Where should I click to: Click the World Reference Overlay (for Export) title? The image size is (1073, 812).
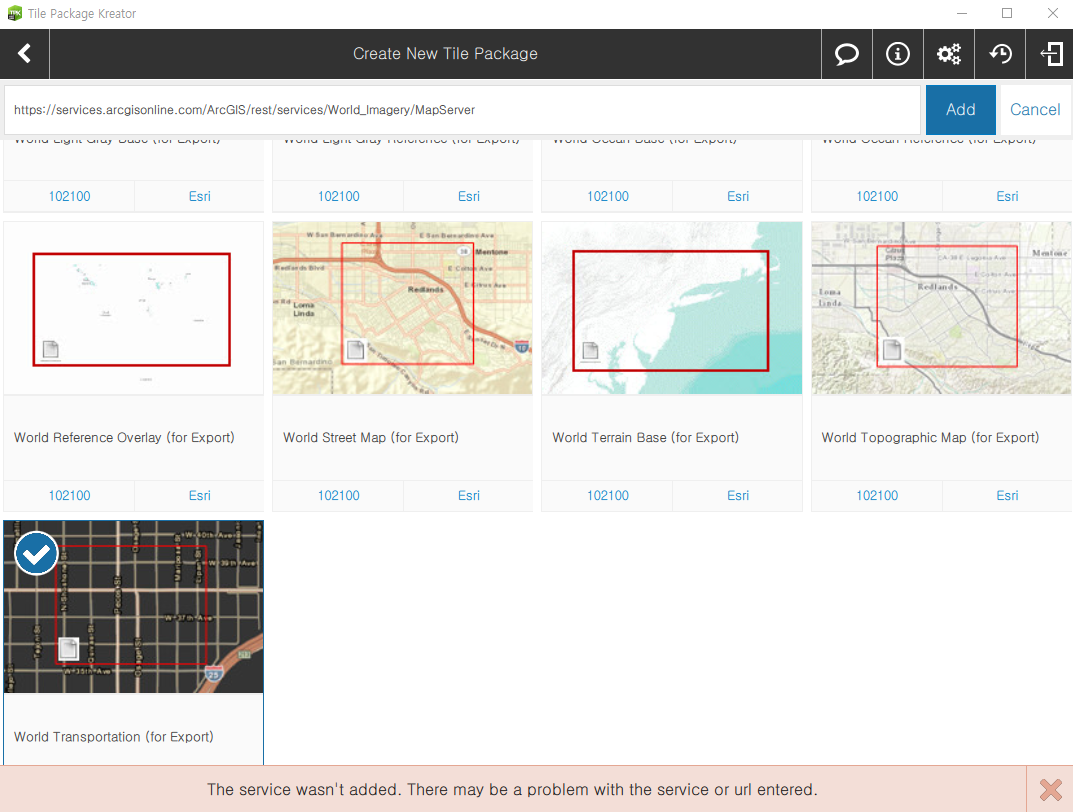(x=124, y=437)
